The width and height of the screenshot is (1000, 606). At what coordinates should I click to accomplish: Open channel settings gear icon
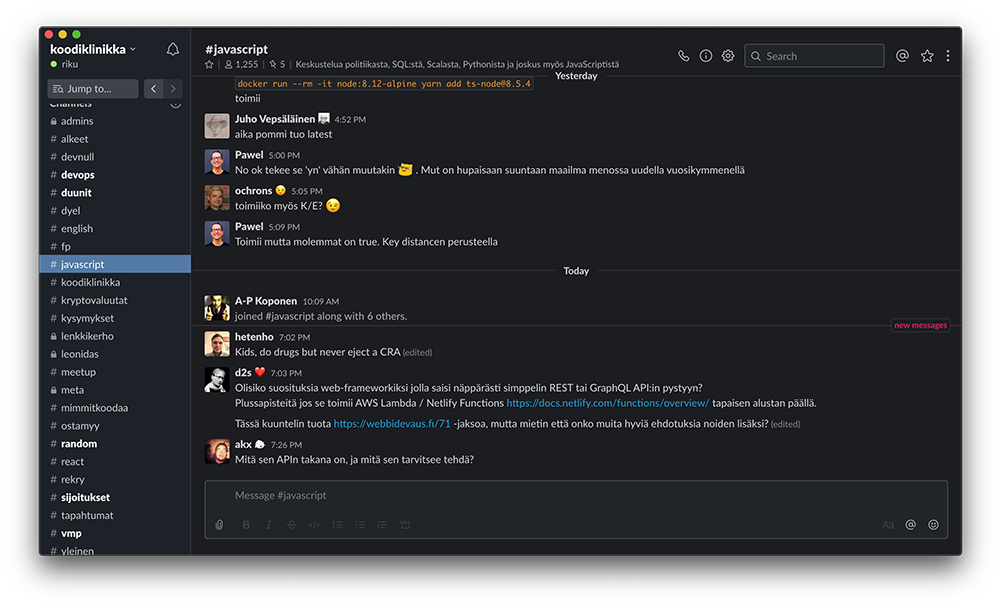[728, 56]
